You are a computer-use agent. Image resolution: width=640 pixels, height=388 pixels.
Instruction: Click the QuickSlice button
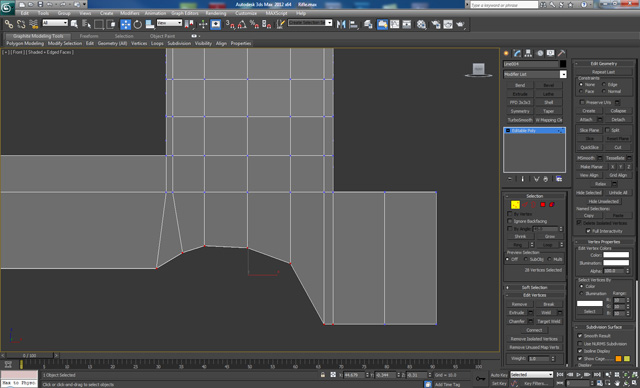coord(589,147)
